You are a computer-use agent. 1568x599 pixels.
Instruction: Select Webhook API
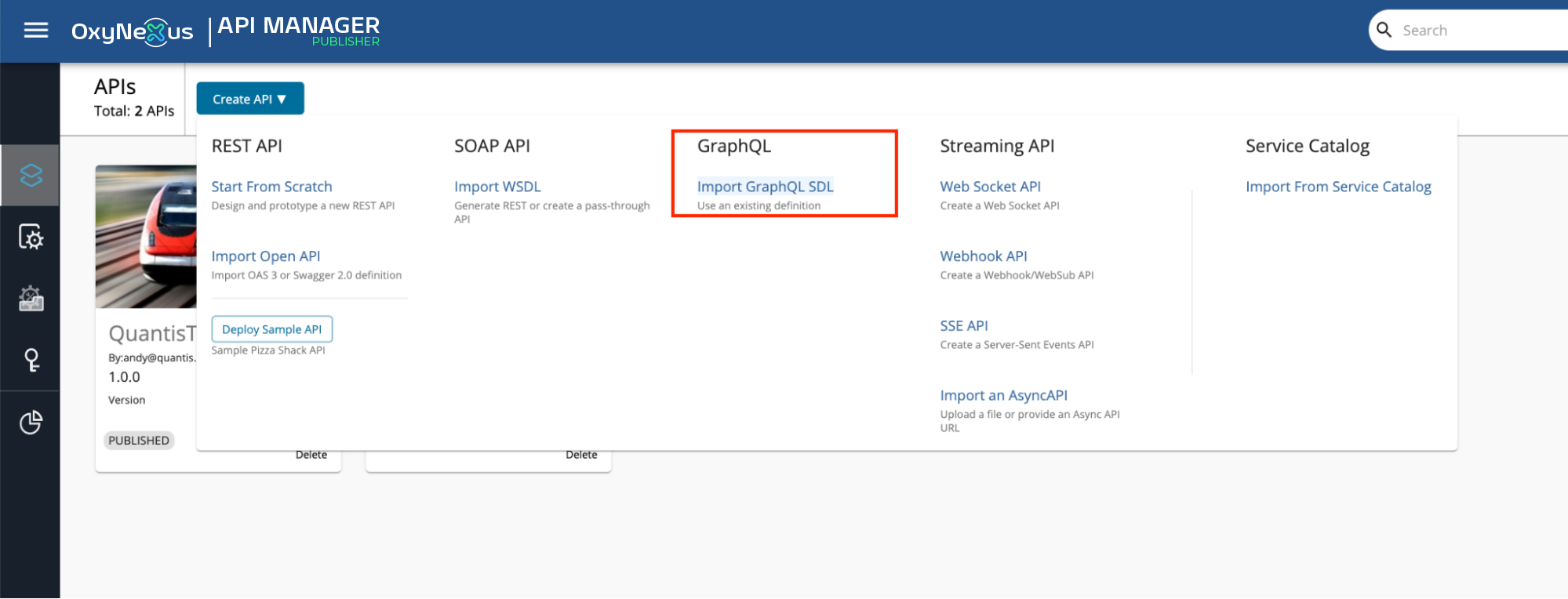click(984, 256)
